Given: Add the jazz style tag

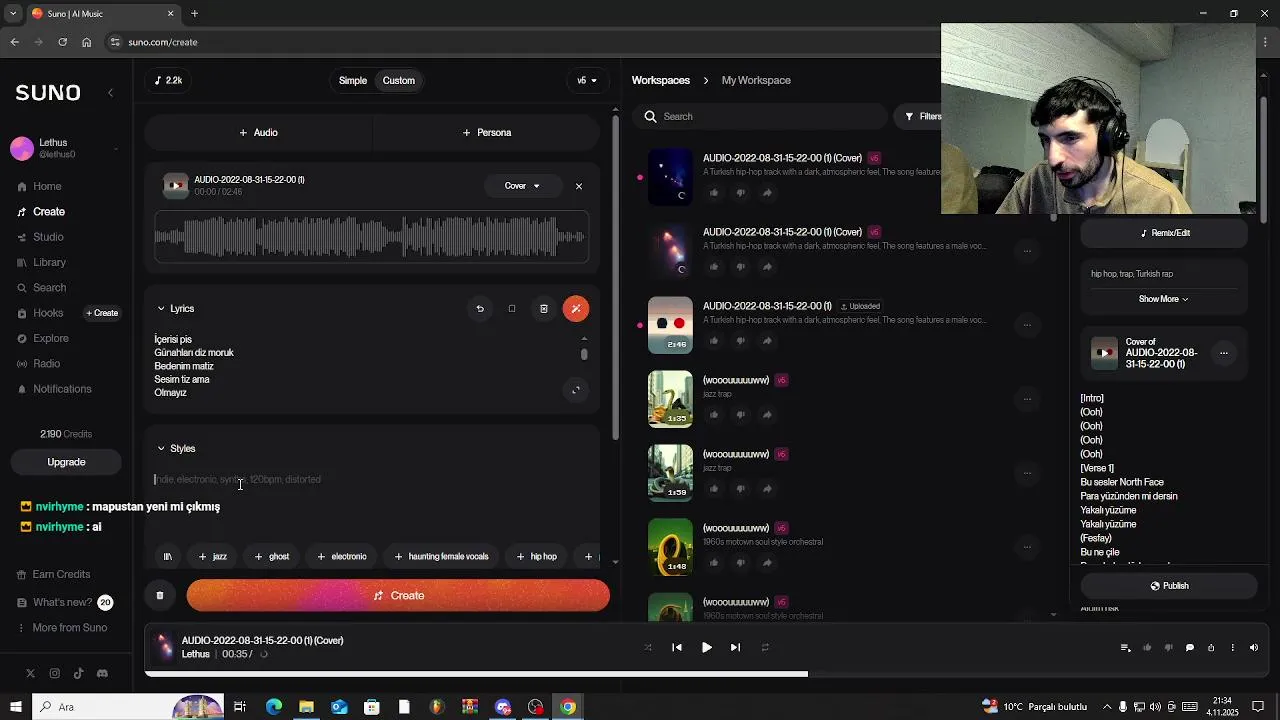Looking at the screenshot, I should [213, 557].
